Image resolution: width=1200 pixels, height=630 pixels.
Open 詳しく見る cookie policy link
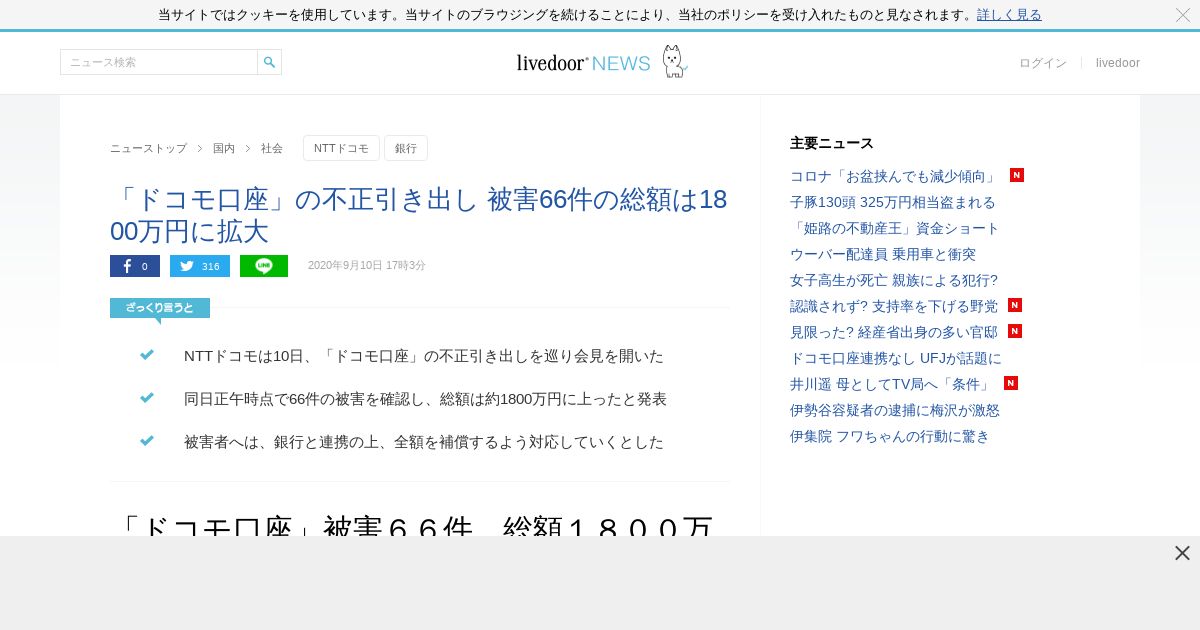[x=1009, y=15]
